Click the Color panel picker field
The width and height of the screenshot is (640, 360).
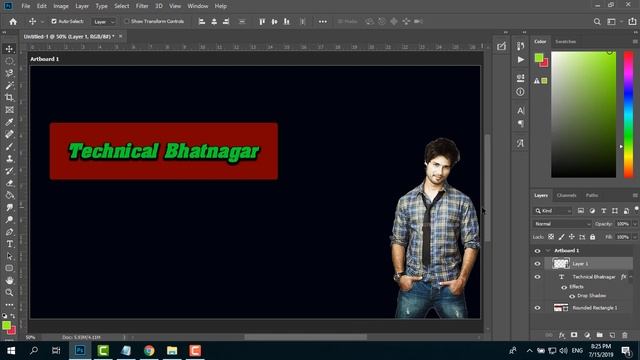(584, 115)
